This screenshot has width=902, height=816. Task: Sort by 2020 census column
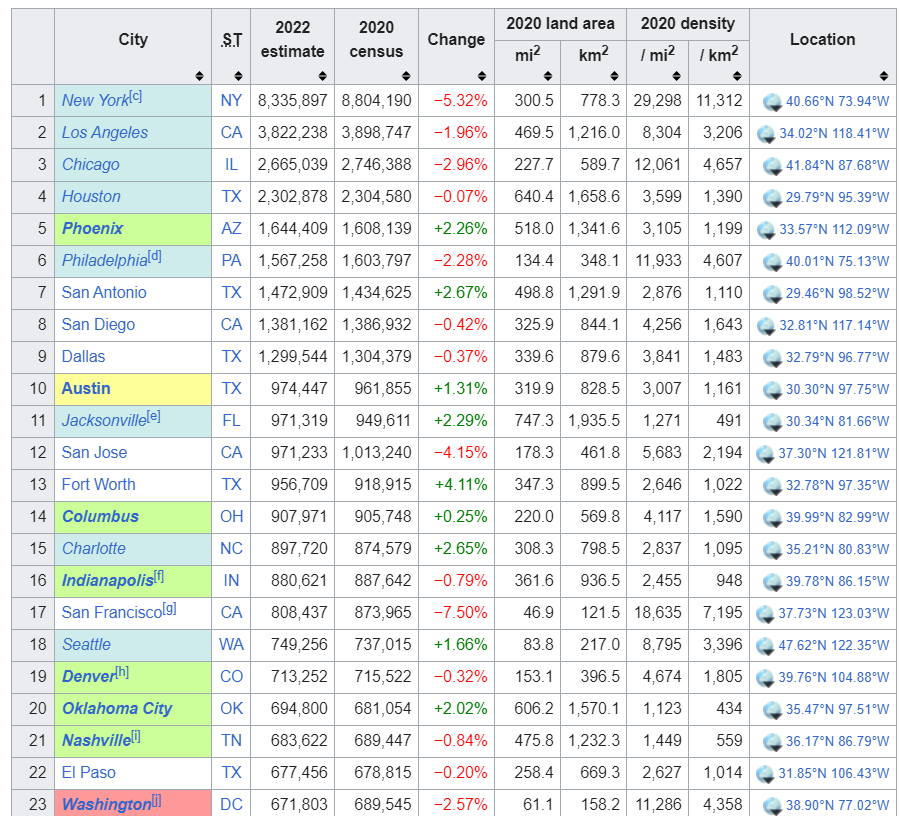406,76
